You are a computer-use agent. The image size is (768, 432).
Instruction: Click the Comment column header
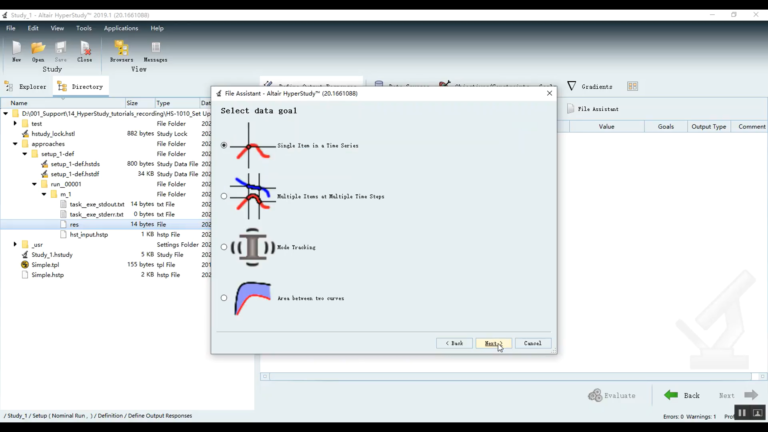point(751,126)
